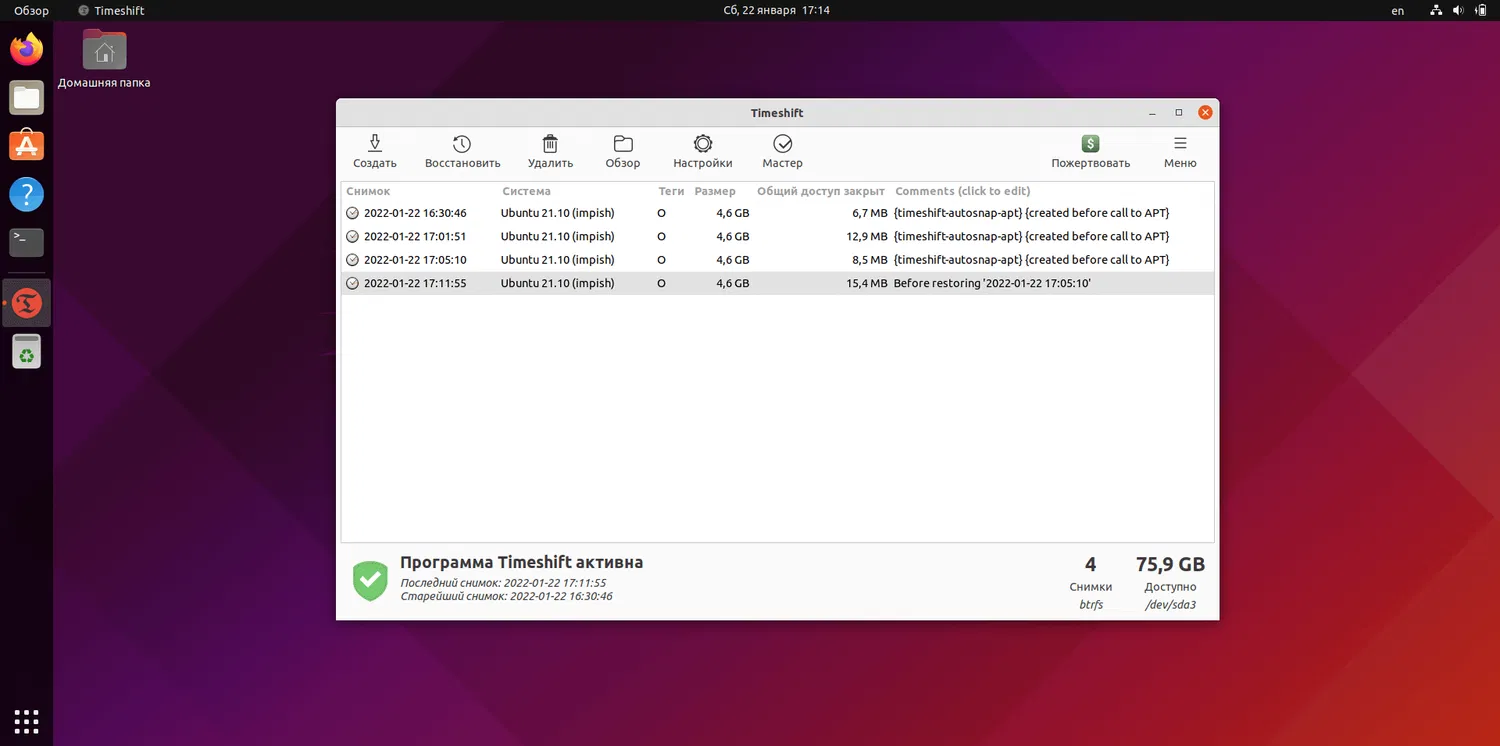Click the Программа Timeshift активна status heading
Screen dimensions: 1500x746
point(521,562)
